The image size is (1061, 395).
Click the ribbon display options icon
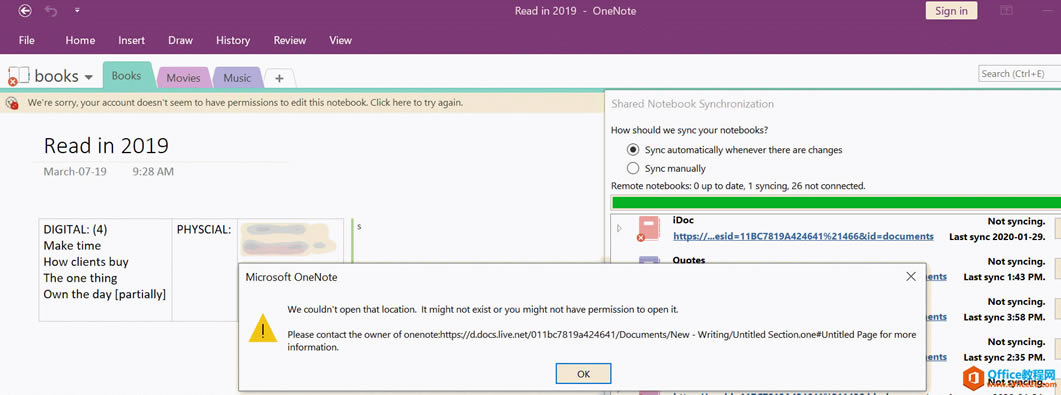tap(1006, 11)
